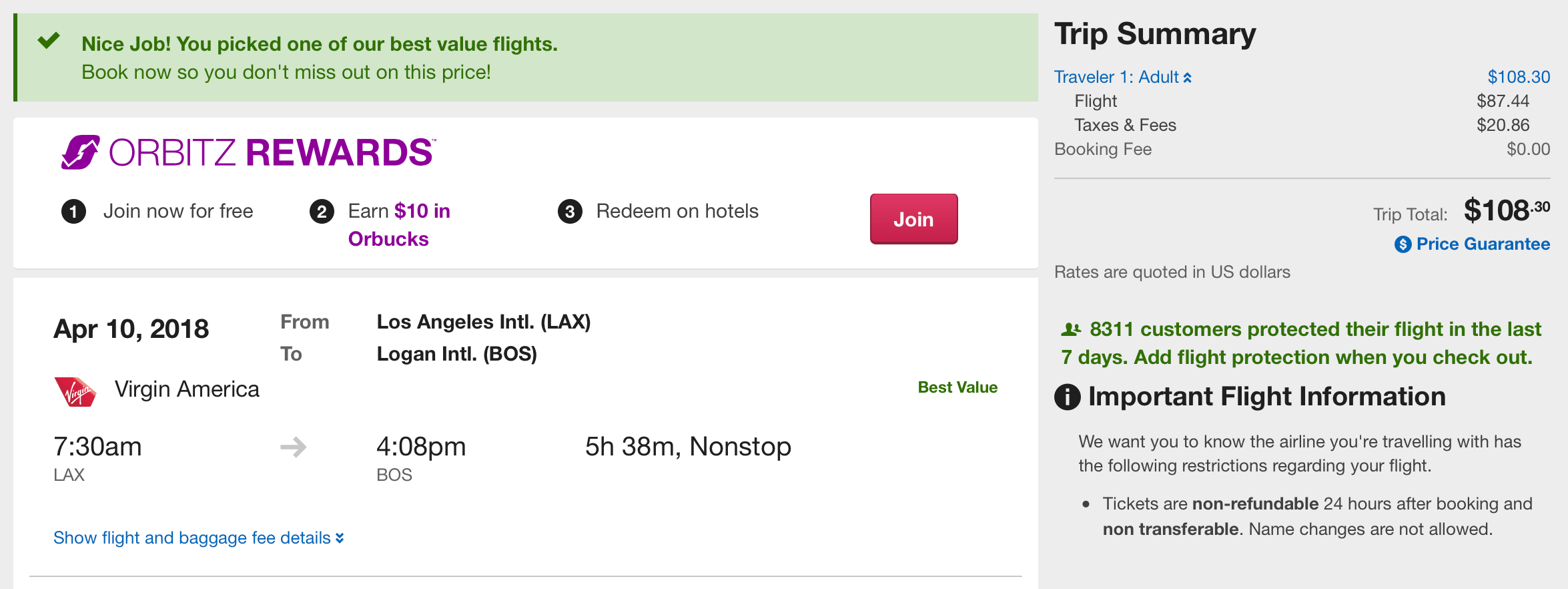Click the customers protected people icon
The width and height of the screenshot is (1568, 589).
click(x=1070, y=329)
